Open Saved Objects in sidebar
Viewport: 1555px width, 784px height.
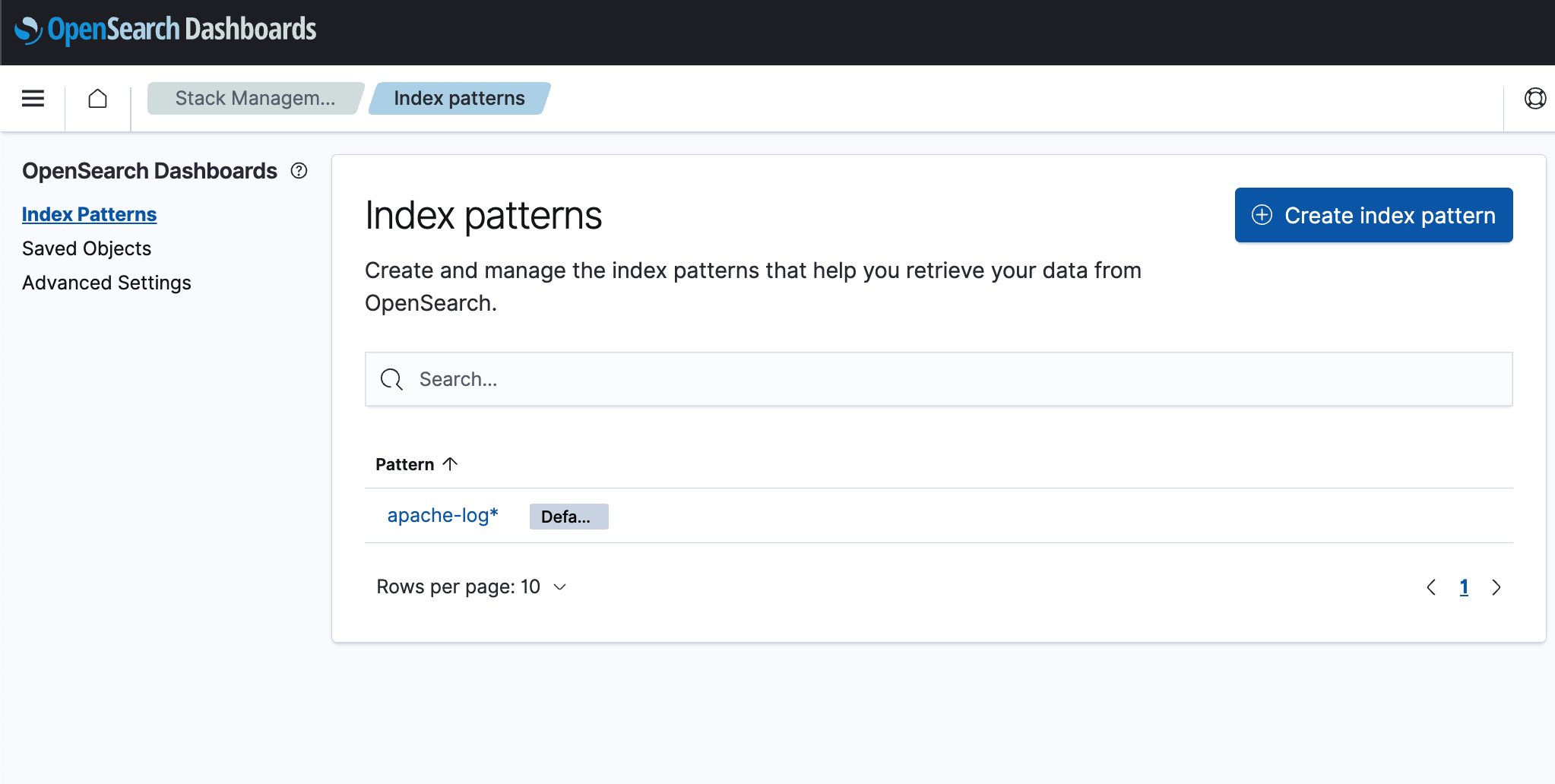87,248
